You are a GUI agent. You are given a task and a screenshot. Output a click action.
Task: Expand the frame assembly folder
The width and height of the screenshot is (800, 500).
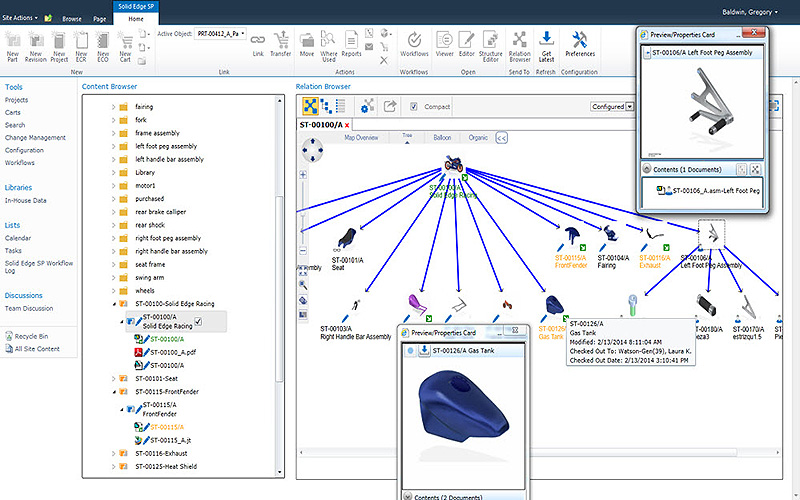pyautogui.click(x=113, y=133)
